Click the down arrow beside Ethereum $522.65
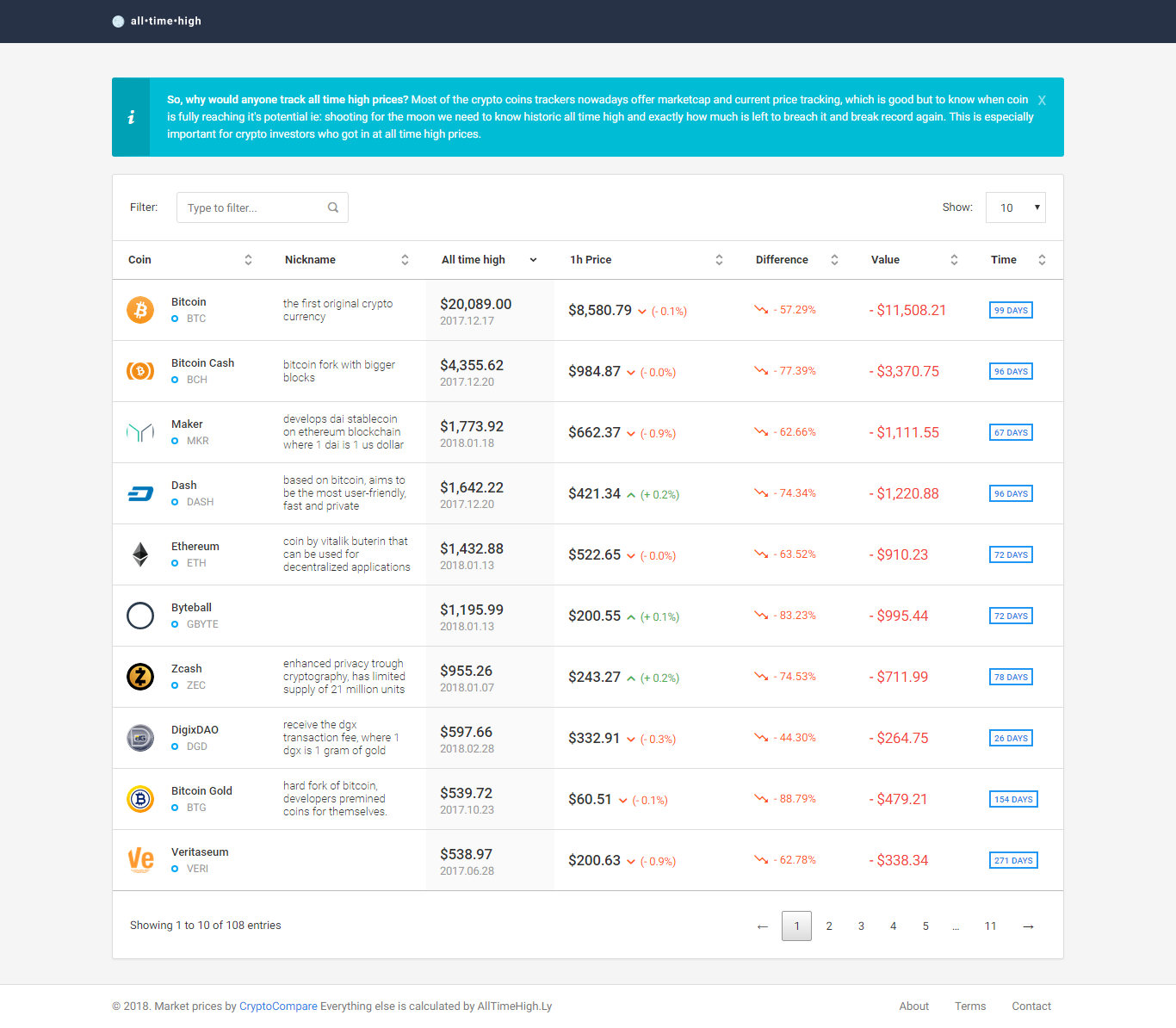Viewport: 1176px width, 1028px height. pos(631,556)
